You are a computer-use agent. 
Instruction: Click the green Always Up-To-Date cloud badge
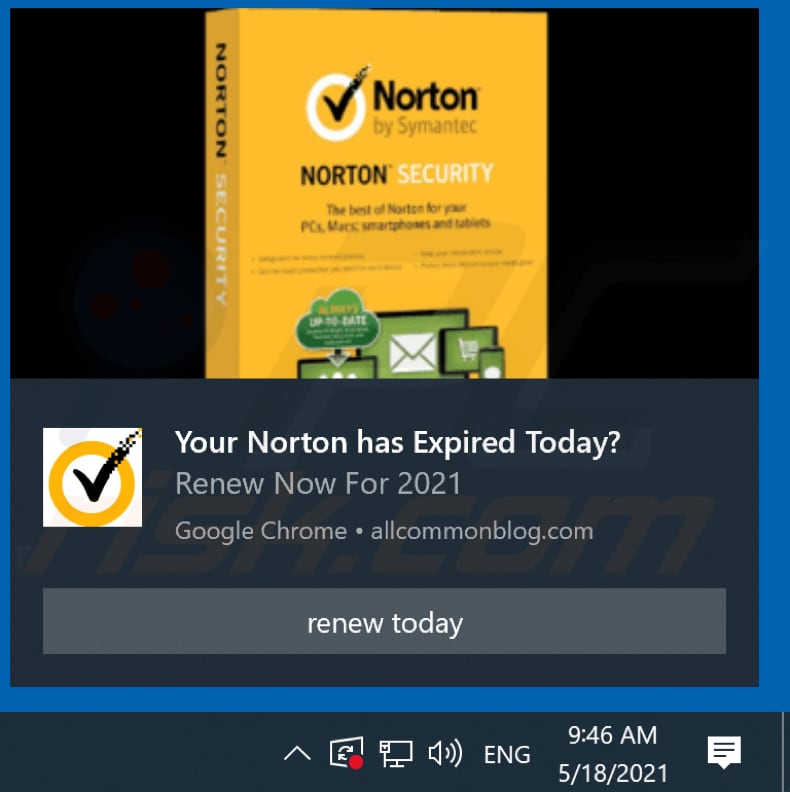(x=337, y=321)
